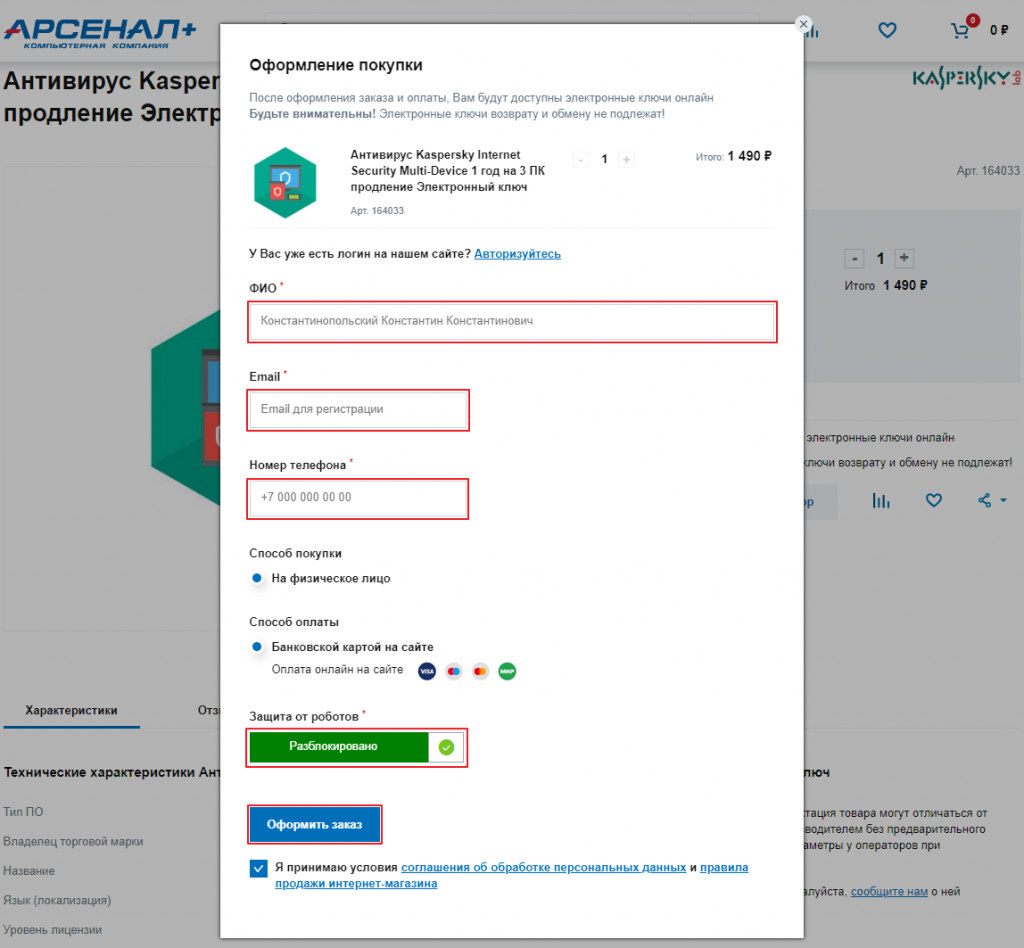This screenshot has width=1024, height=948.
Task: Click the Arsenal+ company logo
Action: click(x=100, y=34)
